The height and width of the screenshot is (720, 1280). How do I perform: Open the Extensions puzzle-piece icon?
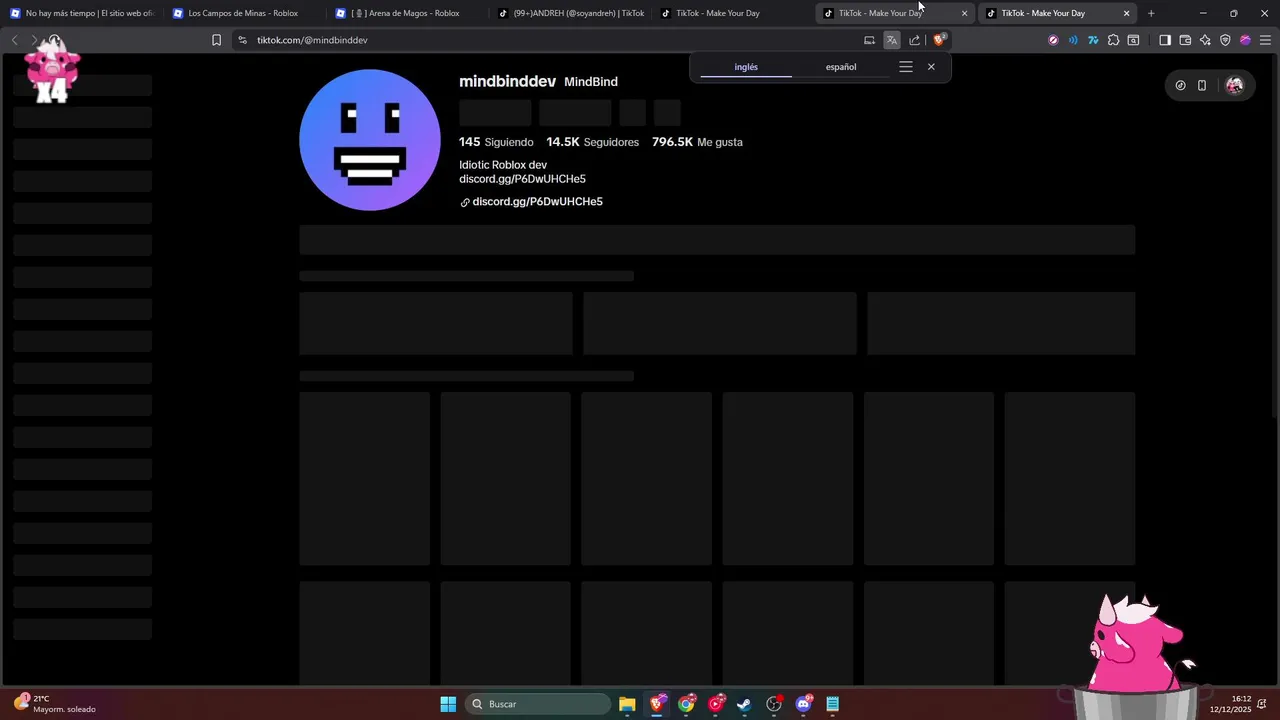click(x=1113, y=40)
